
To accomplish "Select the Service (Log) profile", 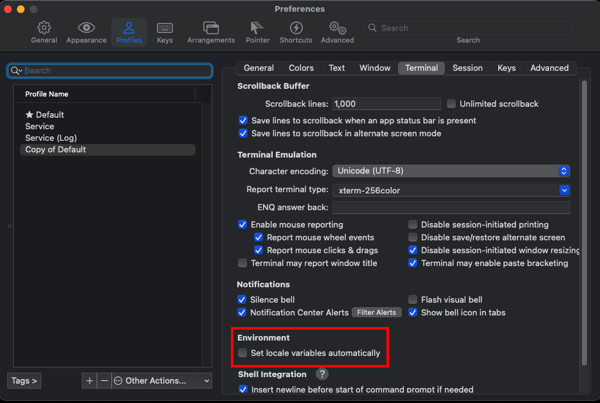I will [108, 138].
